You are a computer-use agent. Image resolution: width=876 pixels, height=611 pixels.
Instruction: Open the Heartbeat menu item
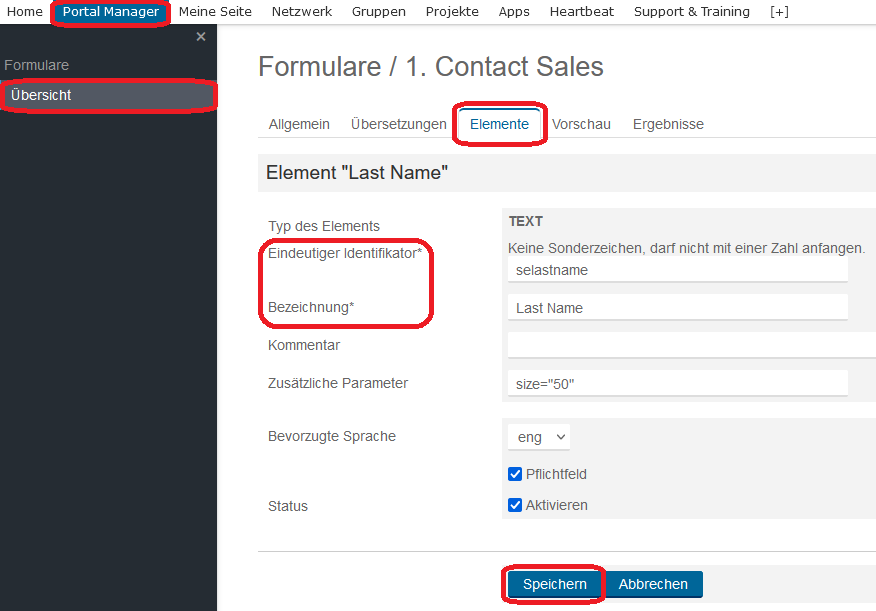click(582, 12)
